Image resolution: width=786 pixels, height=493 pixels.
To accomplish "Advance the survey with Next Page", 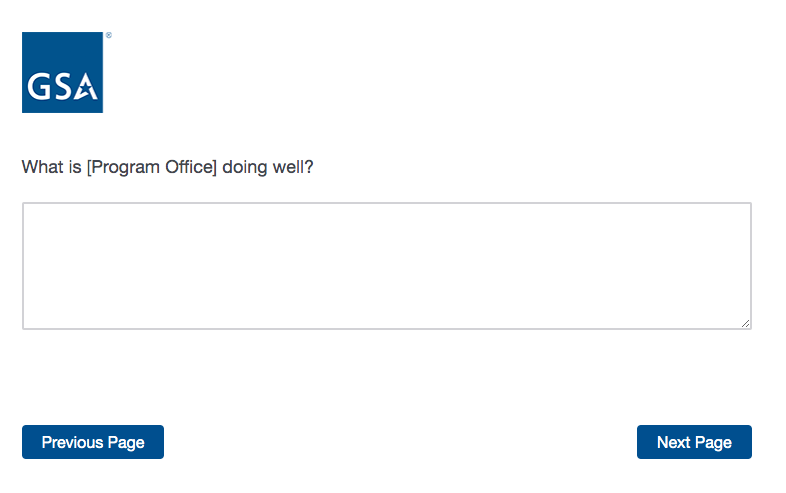I will point(694,442).
